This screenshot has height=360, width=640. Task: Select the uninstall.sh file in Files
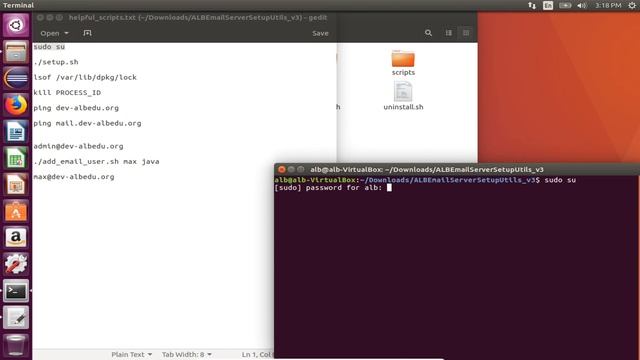point(403,96)
